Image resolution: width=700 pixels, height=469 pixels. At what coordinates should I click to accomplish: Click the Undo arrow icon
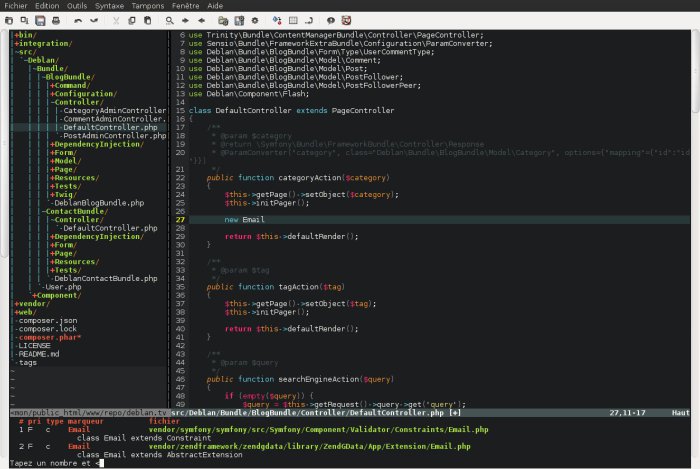click(x=78, y=21)
